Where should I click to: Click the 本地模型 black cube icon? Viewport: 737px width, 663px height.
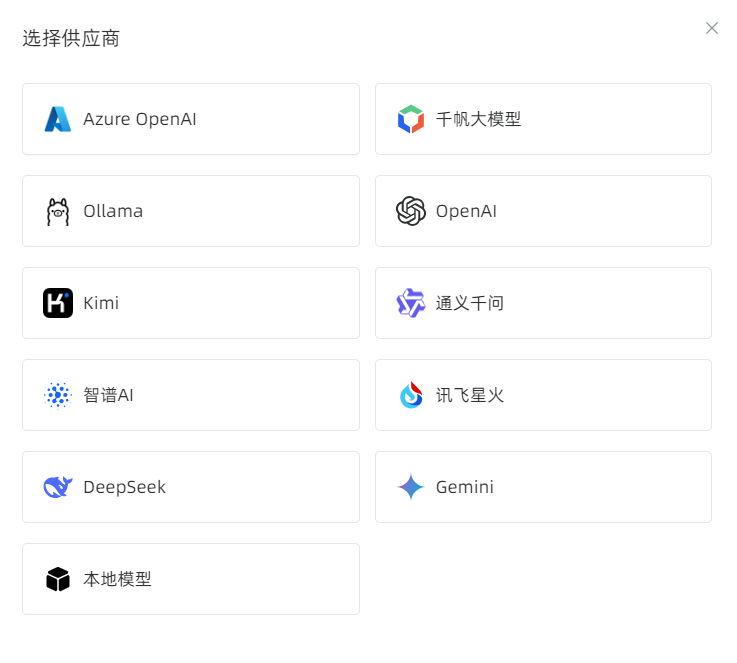(x=58, y=579)
